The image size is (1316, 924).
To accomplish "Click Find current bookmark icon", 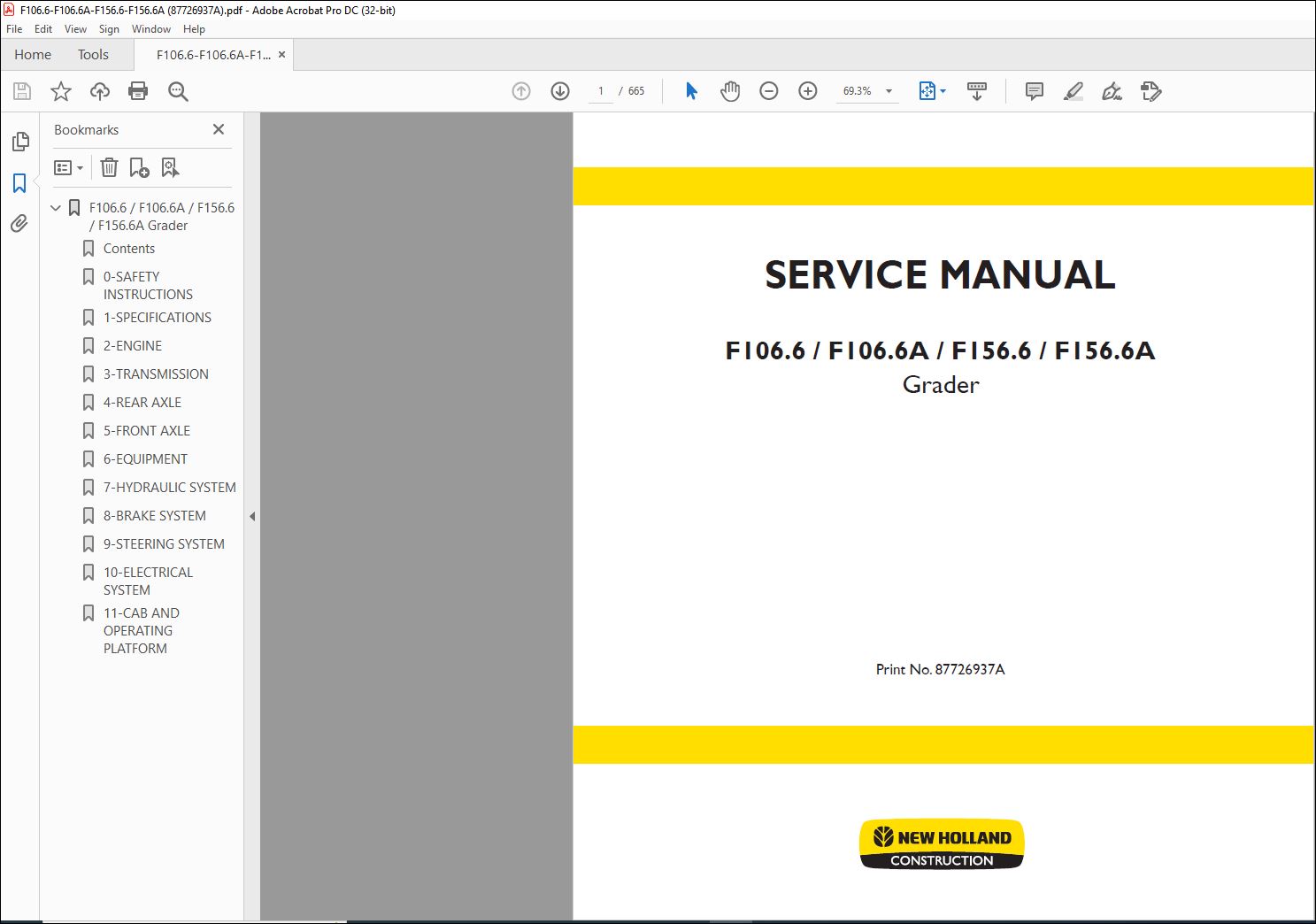I will pos(170,167).
